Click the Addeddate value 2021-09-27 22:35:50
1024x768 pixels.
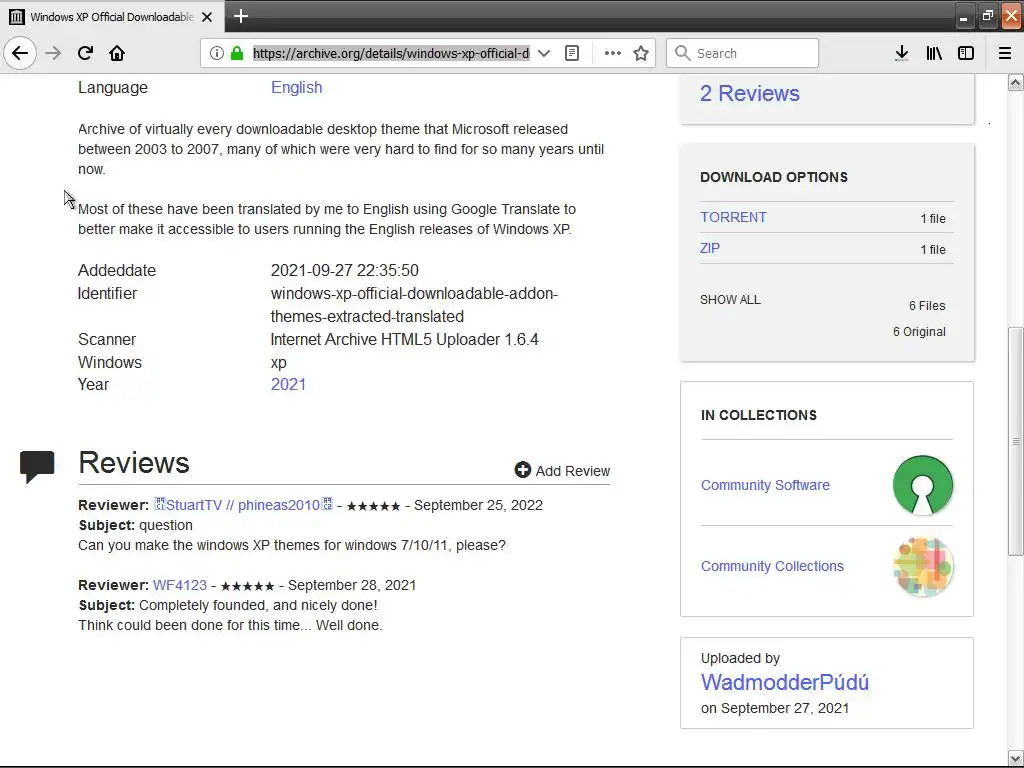point(345,270)
